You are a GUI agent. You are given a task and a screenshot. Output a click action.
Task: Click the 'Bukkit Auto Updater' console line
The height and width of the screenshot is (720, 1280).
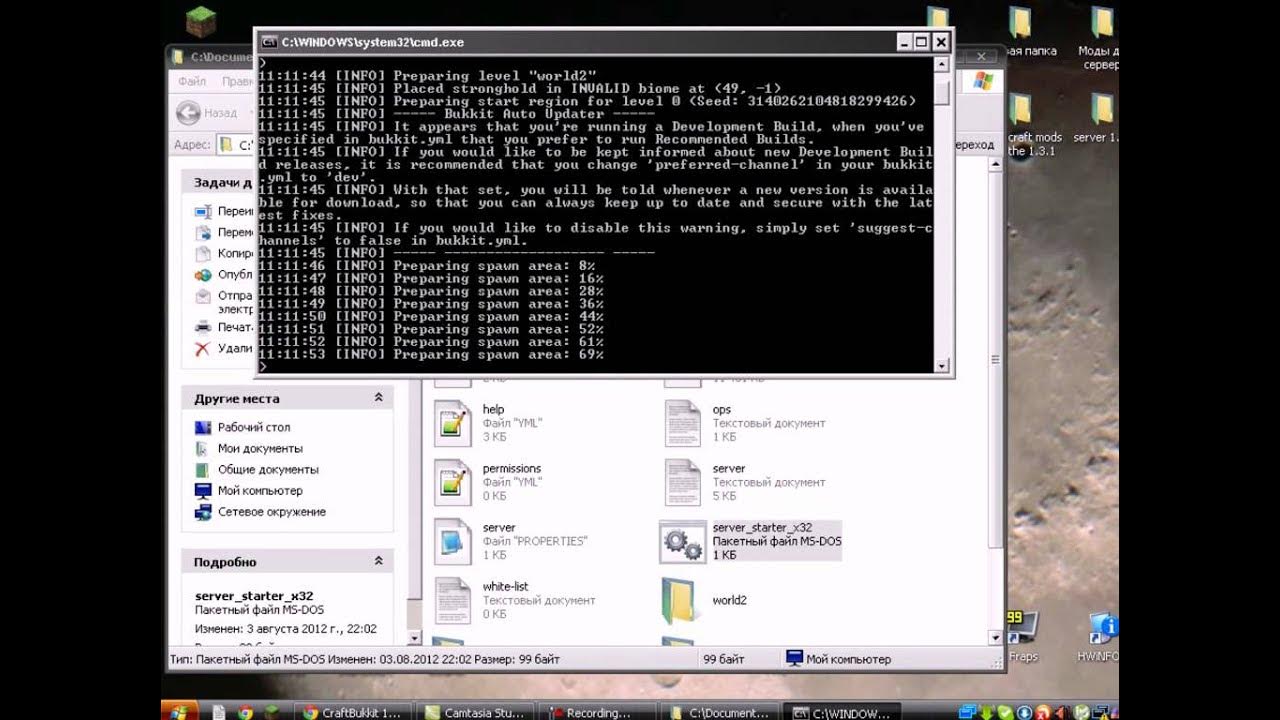pos(456,114)
